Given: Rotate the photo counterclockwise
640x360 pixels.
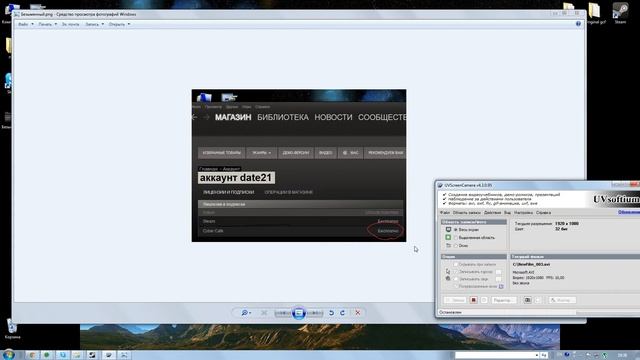Looking at the screenshot, I should pyautogui.click(x=331, y=313).
